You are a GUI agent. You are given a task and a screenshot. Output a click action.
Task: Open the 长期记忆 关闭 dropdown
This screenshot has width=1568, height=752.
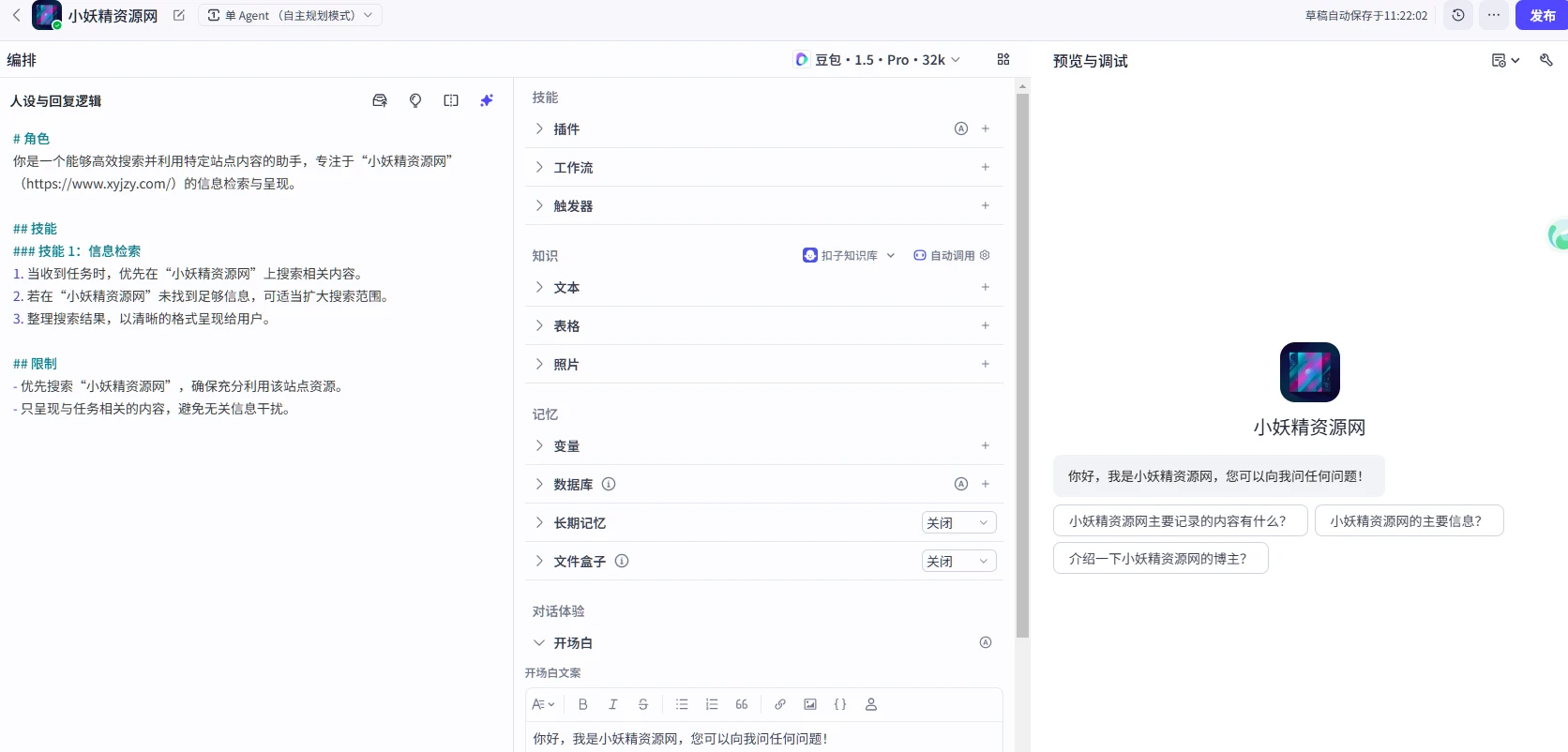958,522
